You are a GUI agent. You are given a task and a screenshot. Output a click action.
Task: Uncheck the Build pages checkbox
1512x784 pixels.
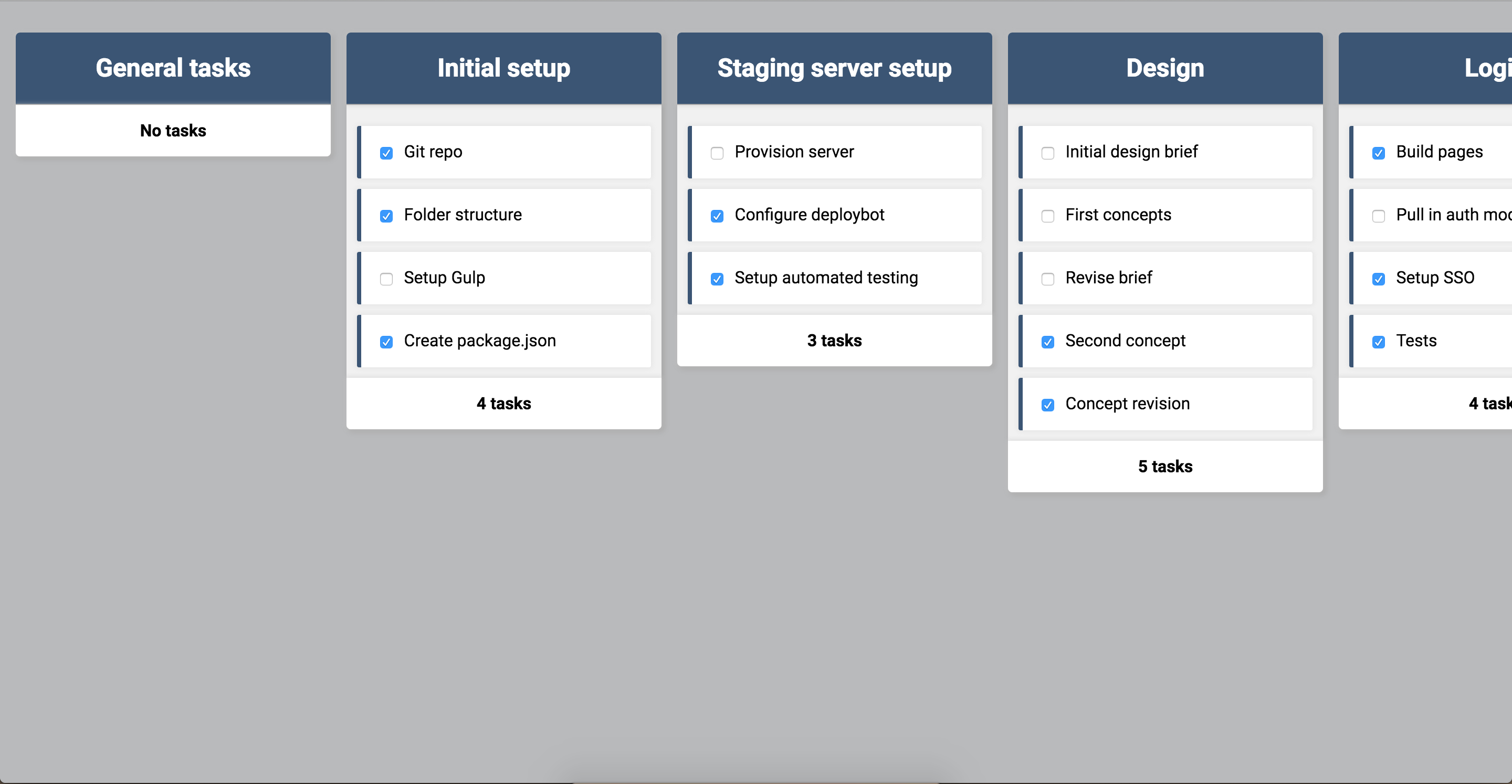(x=1379, y=153)
